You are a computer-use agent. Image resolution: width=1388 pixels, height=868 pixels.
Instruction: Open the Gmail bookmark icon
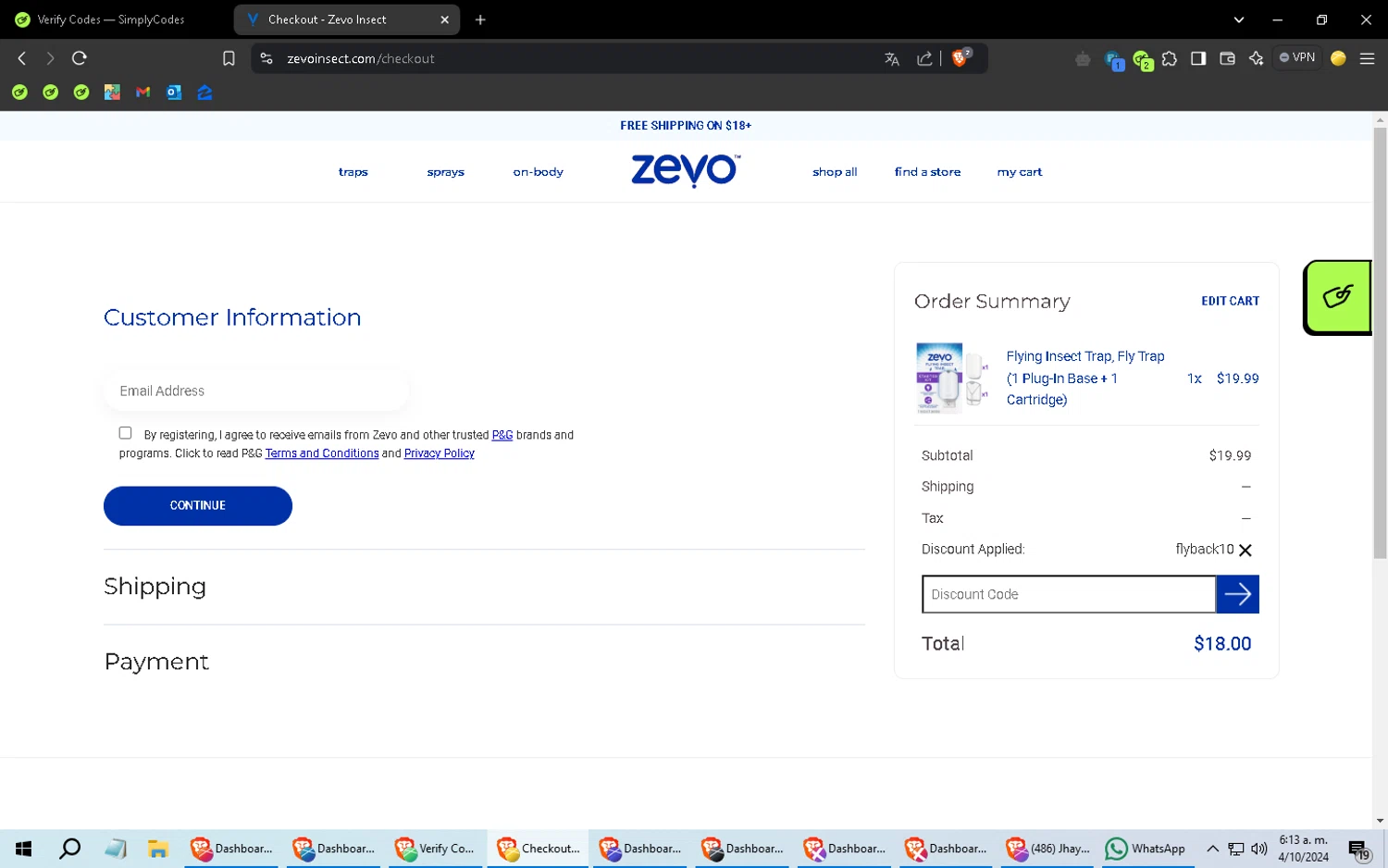(143, 93)
